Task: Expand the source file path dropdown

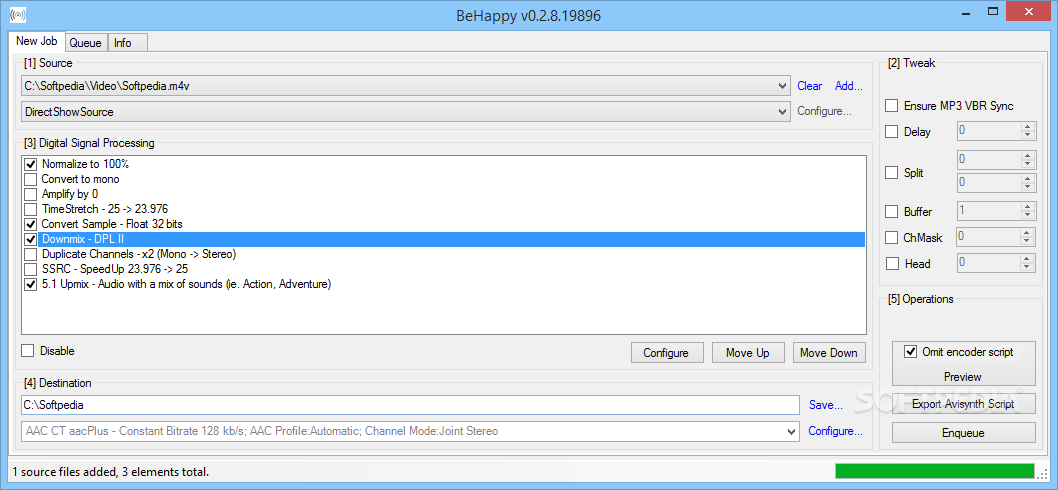Action: pyautogui.click(x=782, y=86)
